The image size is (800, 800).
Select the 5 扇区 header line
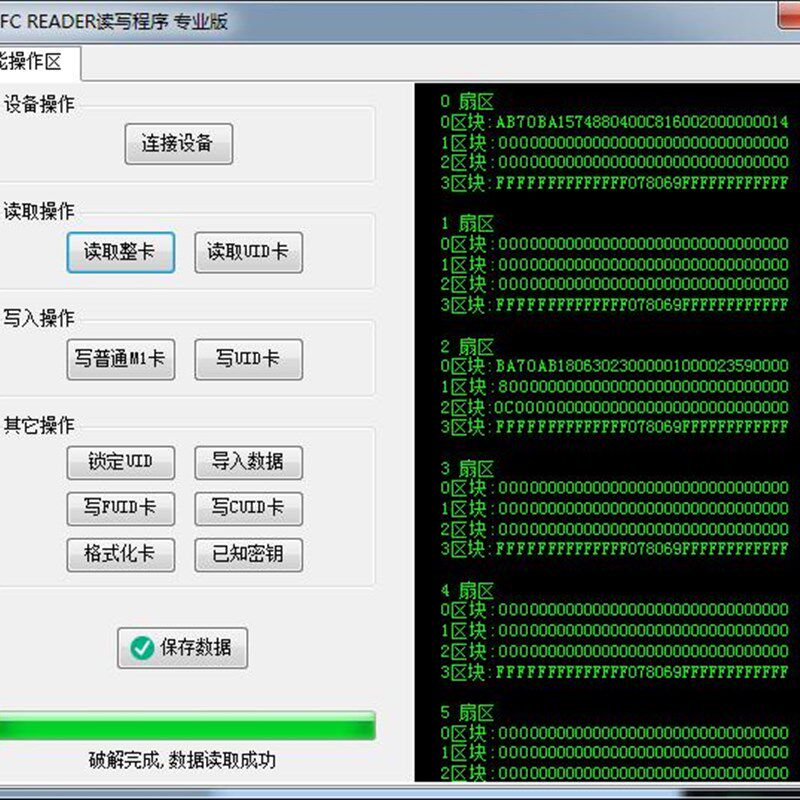(x=467, y=712)
